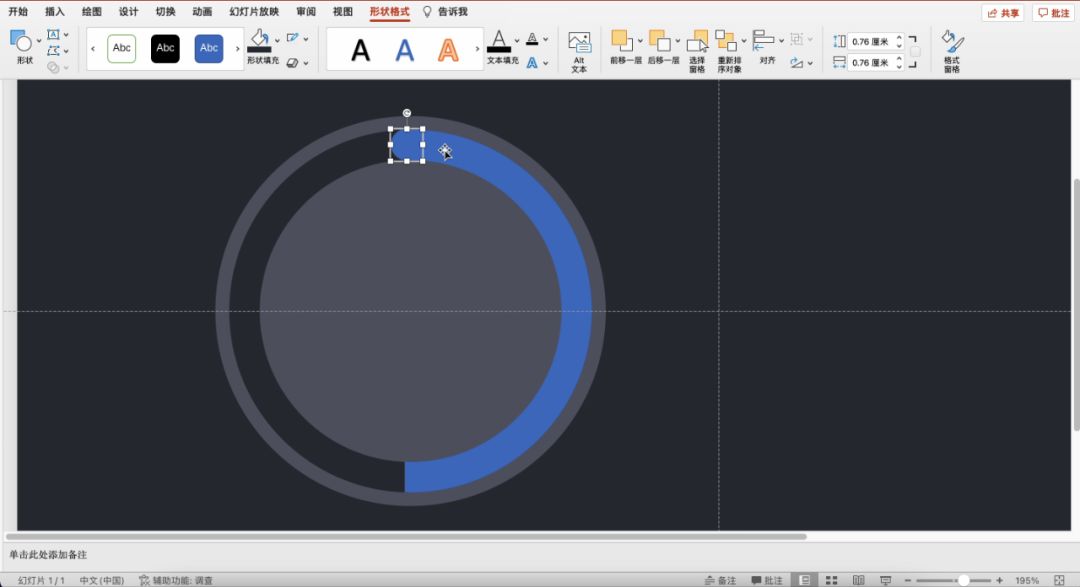Image resolution: width=1080 pixels, height=587 pixels.
Task: Switch to the 切换 tab
Action: pyautogui.click(x=165, y=11)
